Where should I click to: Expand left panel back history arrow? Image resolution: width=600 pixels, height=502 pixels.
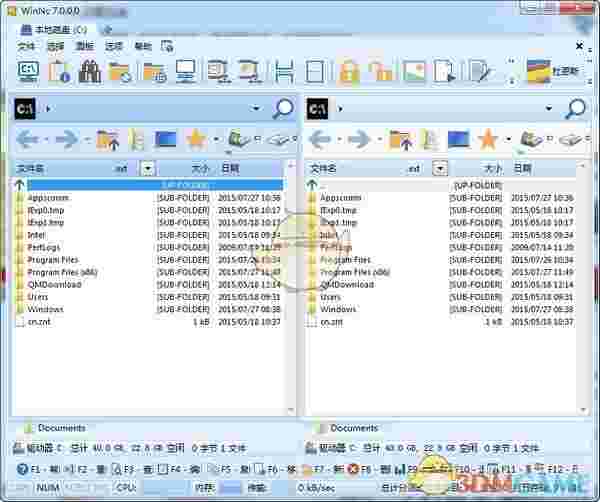click(46, 140)
